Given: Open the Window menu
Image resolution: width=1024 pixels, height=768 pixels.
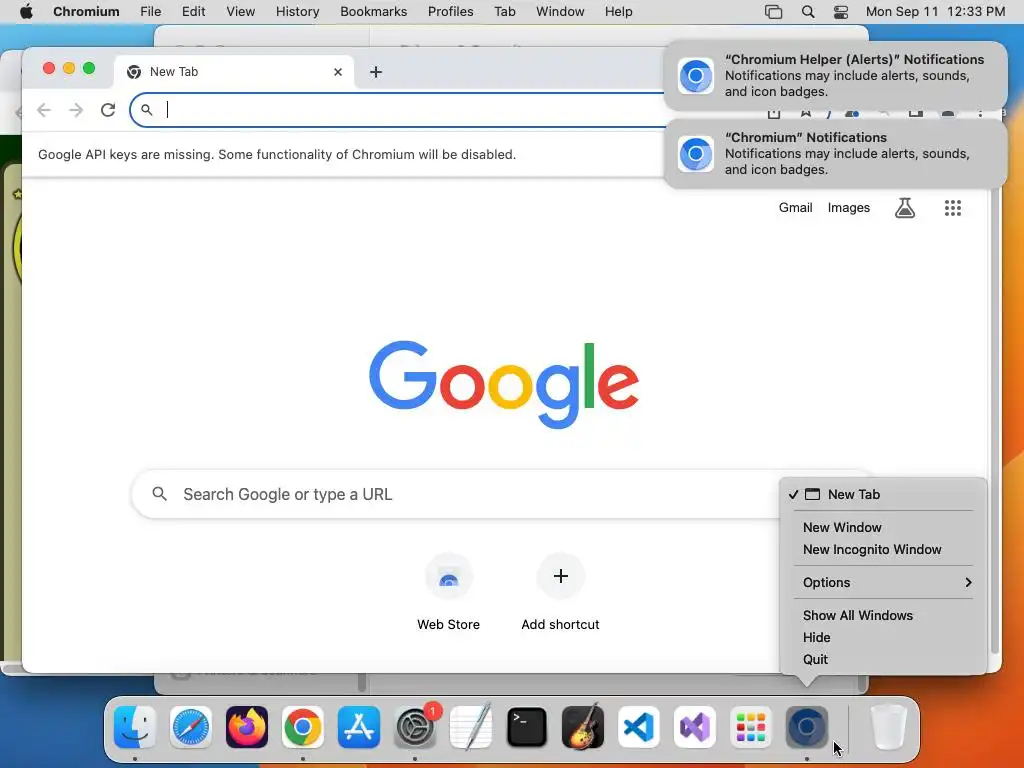Looking at the screenshot, I should (x=560, y=12).
